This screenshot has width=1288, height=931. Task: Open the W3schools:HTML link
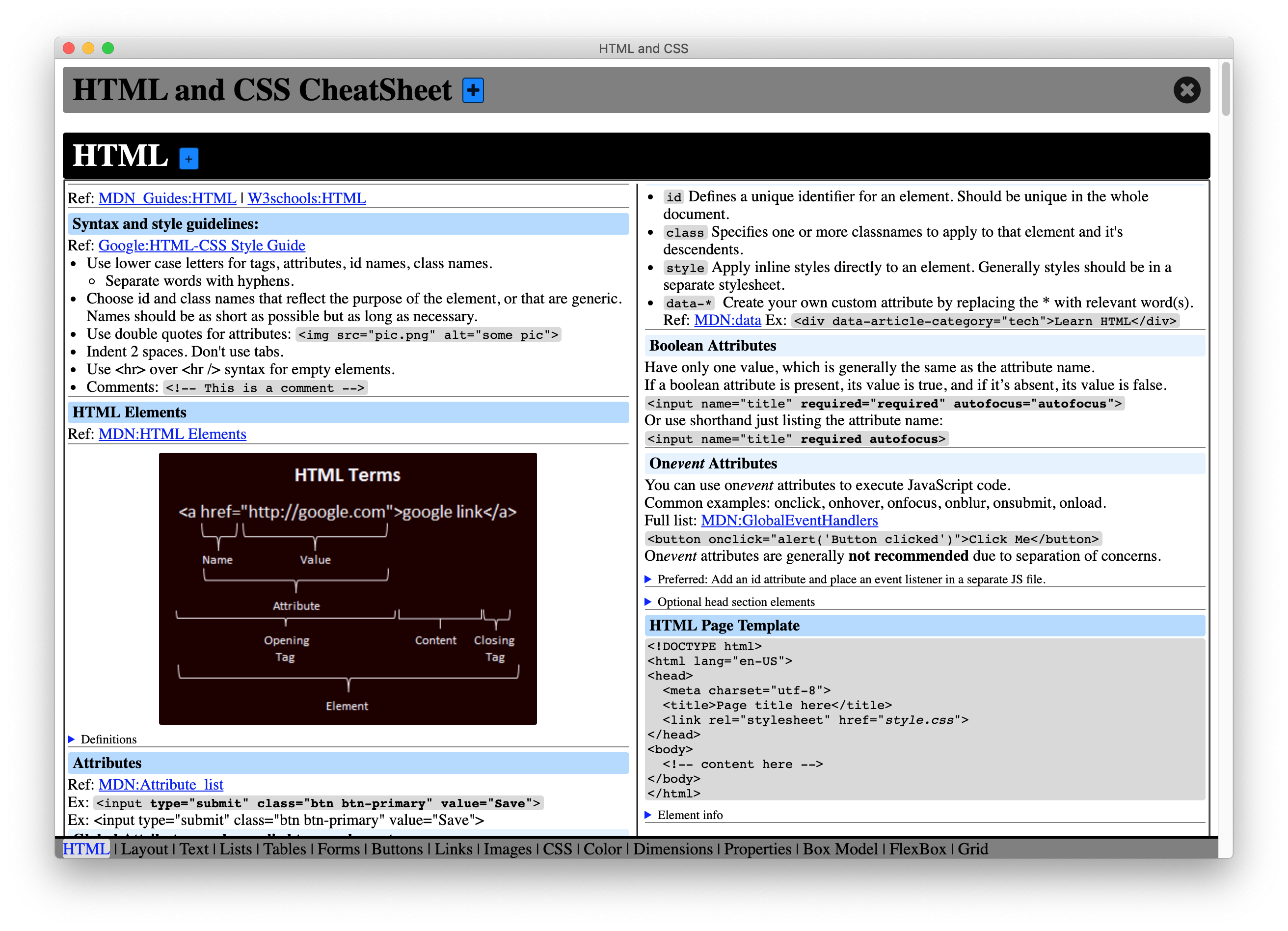click(x=307, y=198)
